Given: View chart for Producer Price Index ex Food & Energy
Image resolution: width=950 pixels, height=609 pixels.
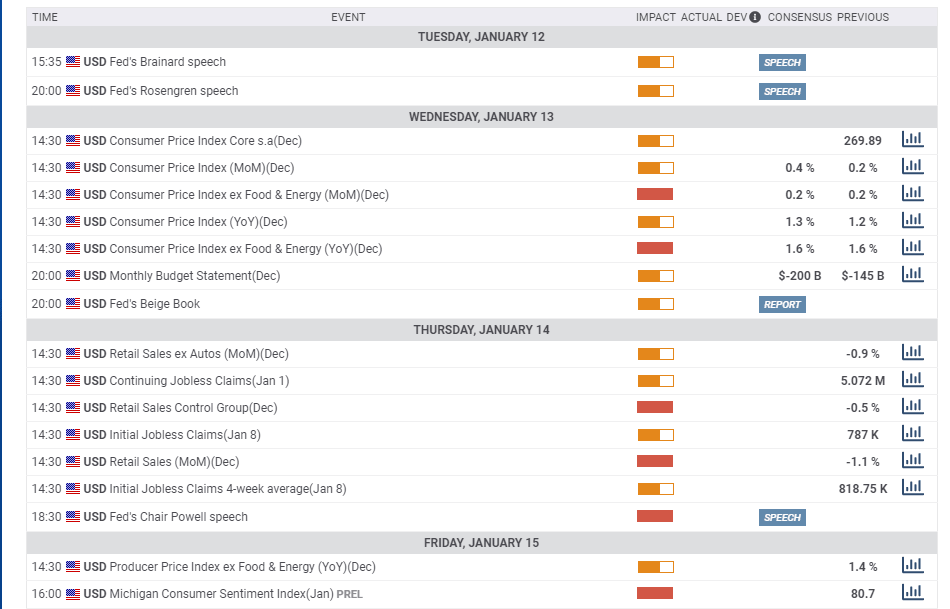Looking at the screenshot, I should pyautogui.click(x=912, y=566).
